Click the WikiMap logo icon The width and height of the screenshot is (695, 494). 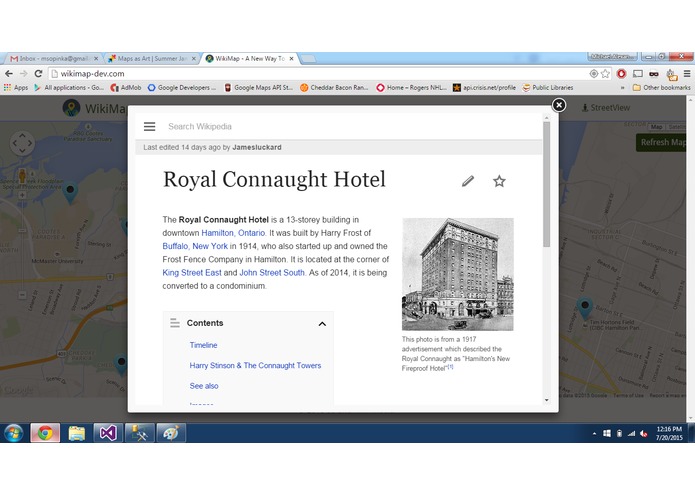click(71, 108)
